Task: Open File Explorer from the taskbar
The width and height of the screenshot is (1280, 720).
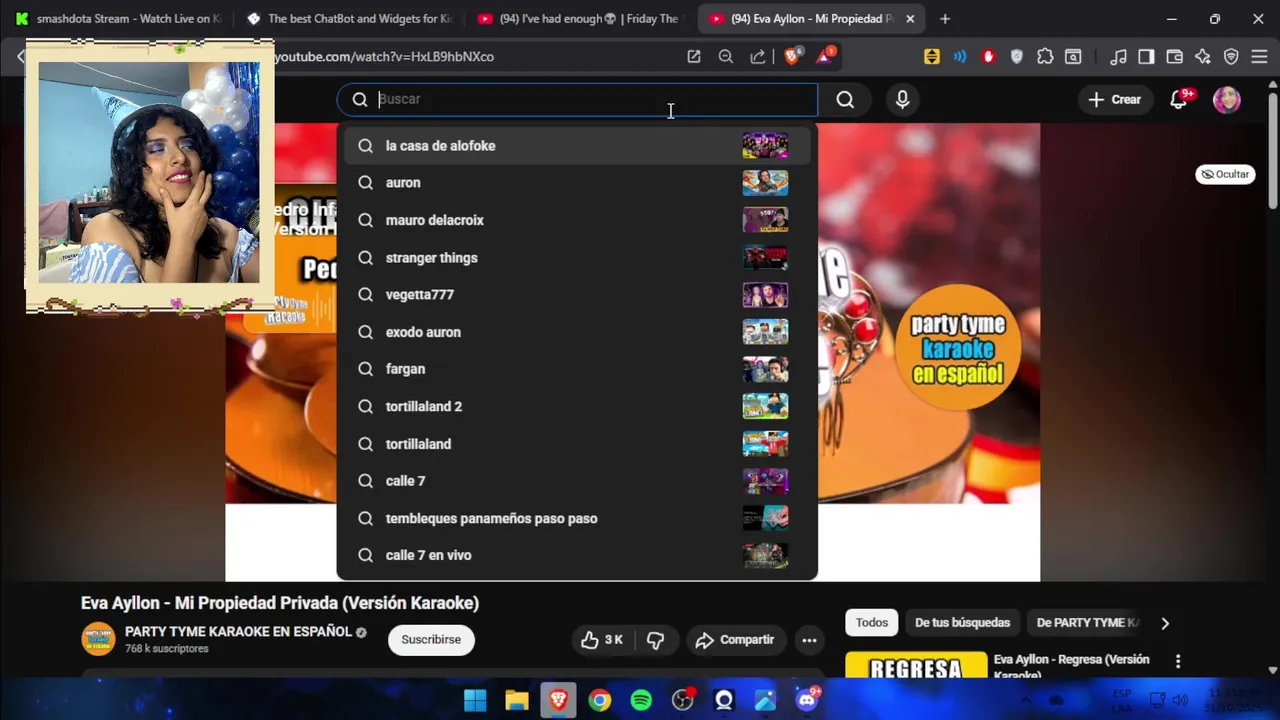Action: 516,700
